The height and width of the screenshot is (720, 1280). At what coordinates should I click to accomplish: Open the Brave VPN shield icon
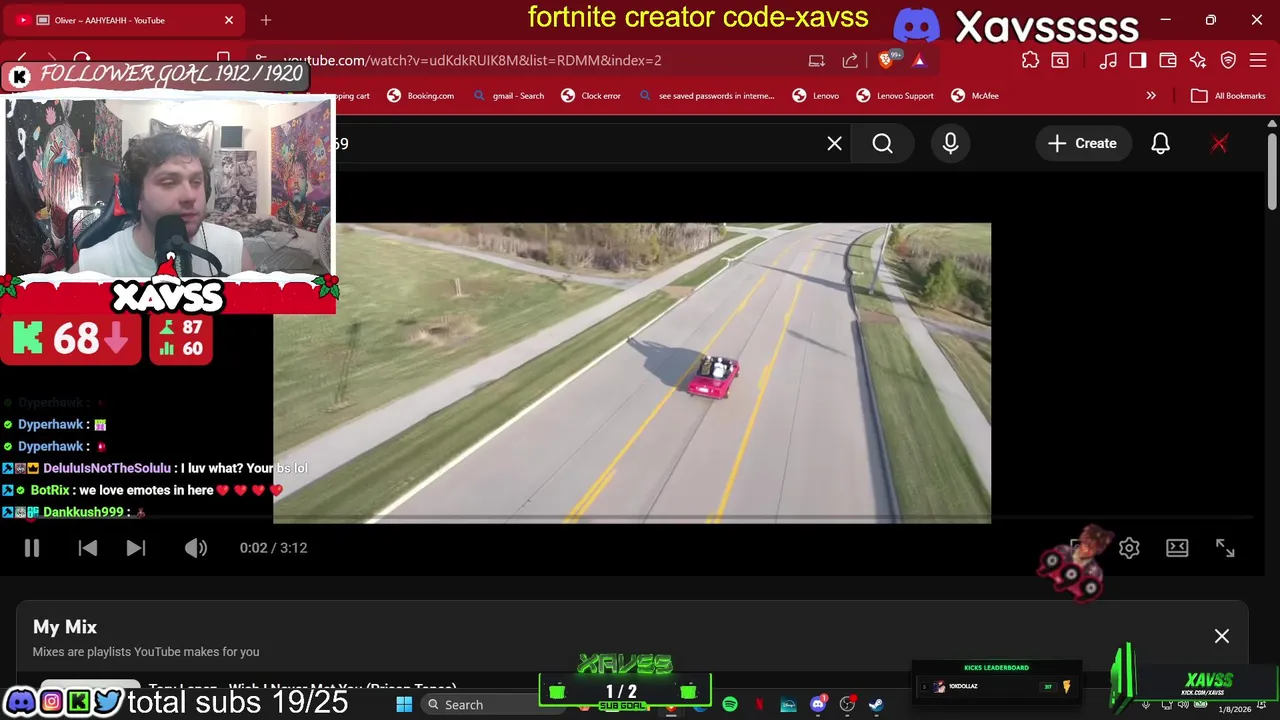coord(1228,60)
